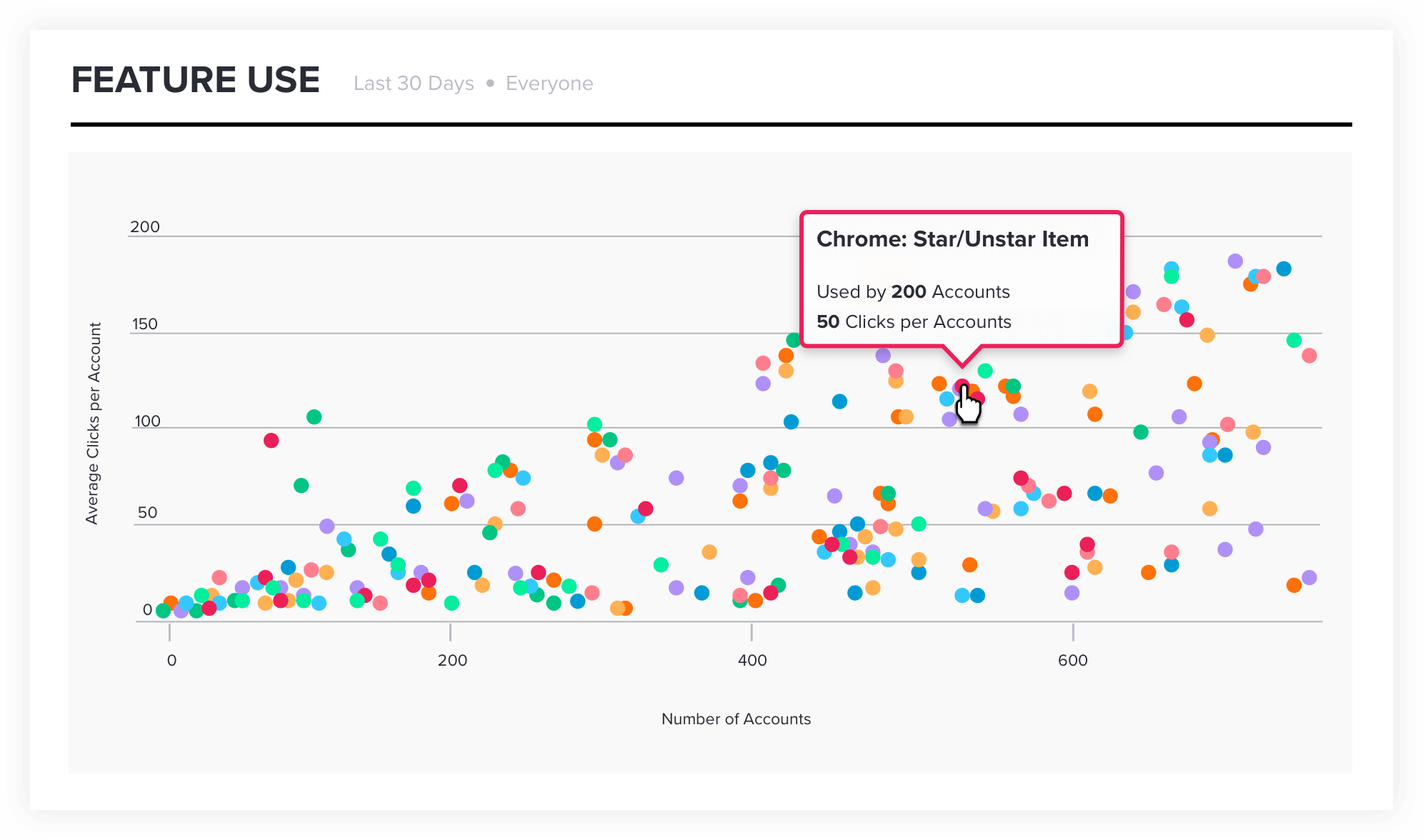The width and height of the screenshot is (1423, 840).
Task: Select the dark green dot above the 100 line at left
Action: tap(314, 416)
